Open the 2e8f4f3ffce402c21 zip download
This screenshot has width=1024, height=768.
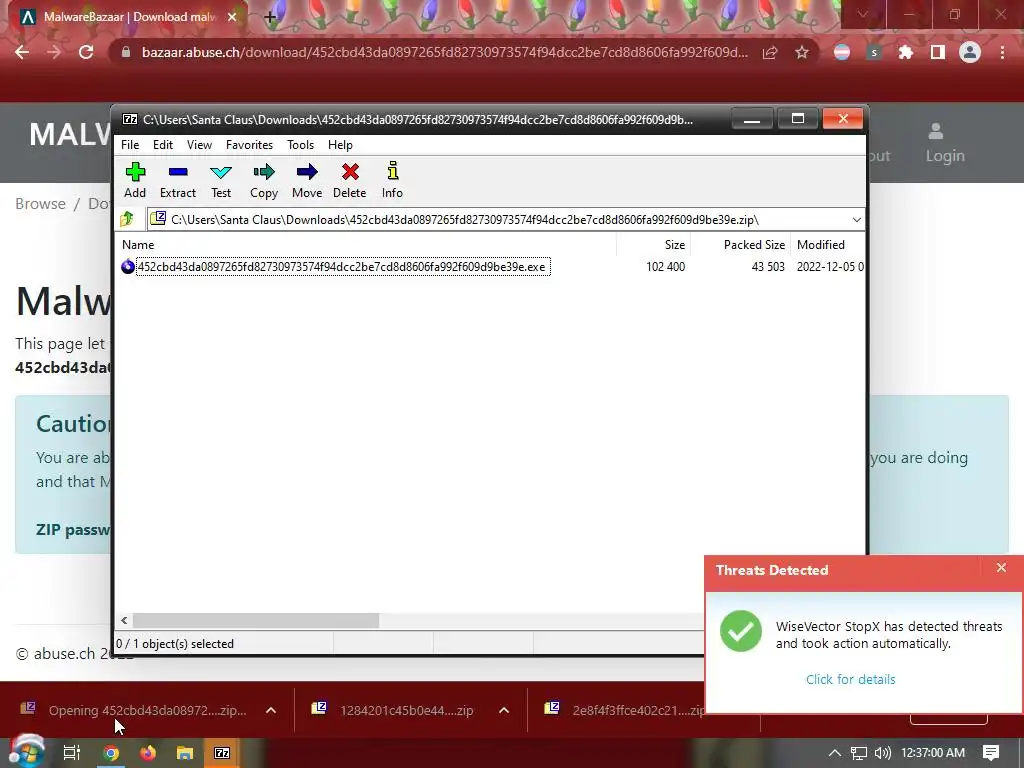pyautogui.click(x=626, y=710)
